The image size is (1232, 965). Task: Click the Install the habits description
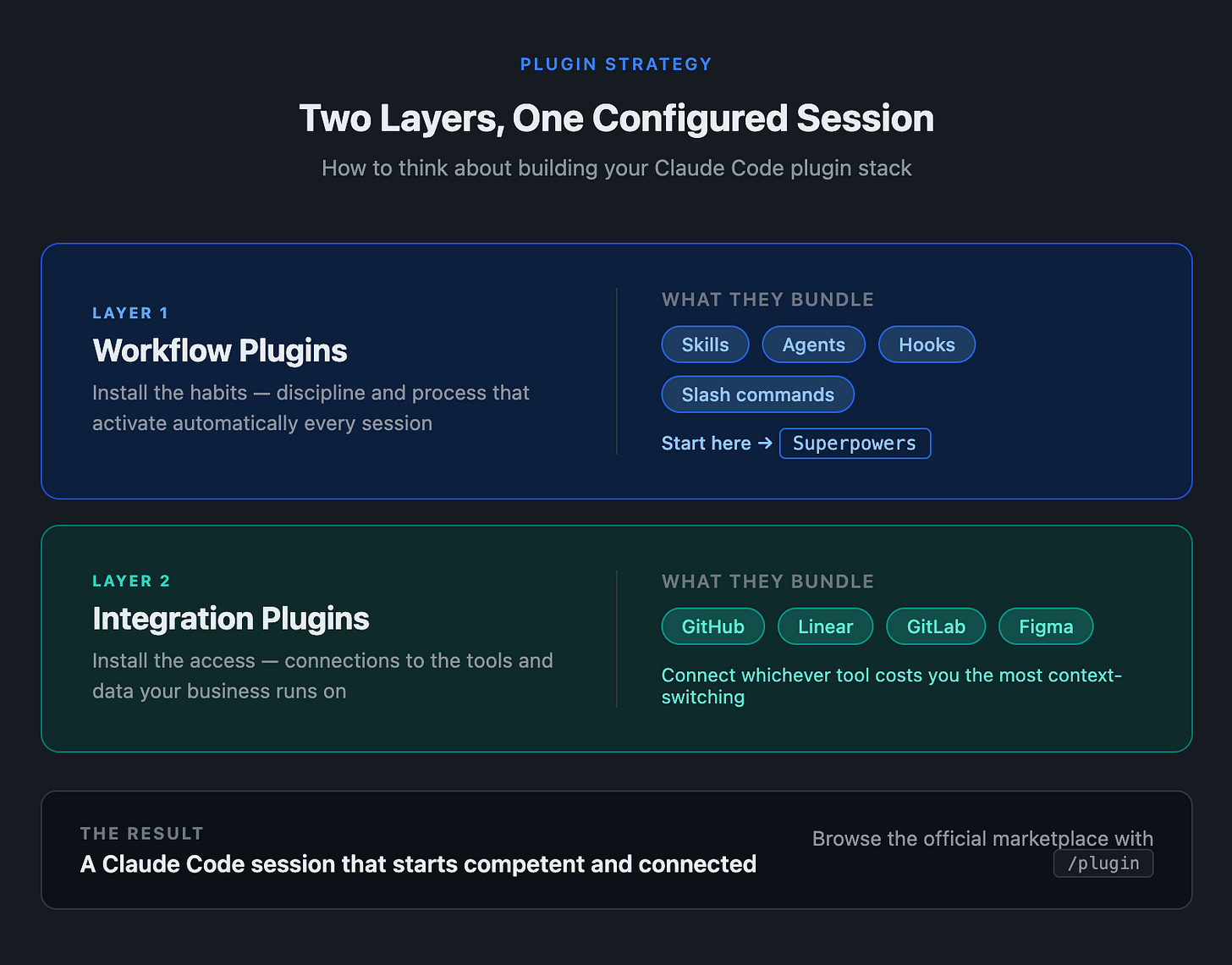[311, 408]
